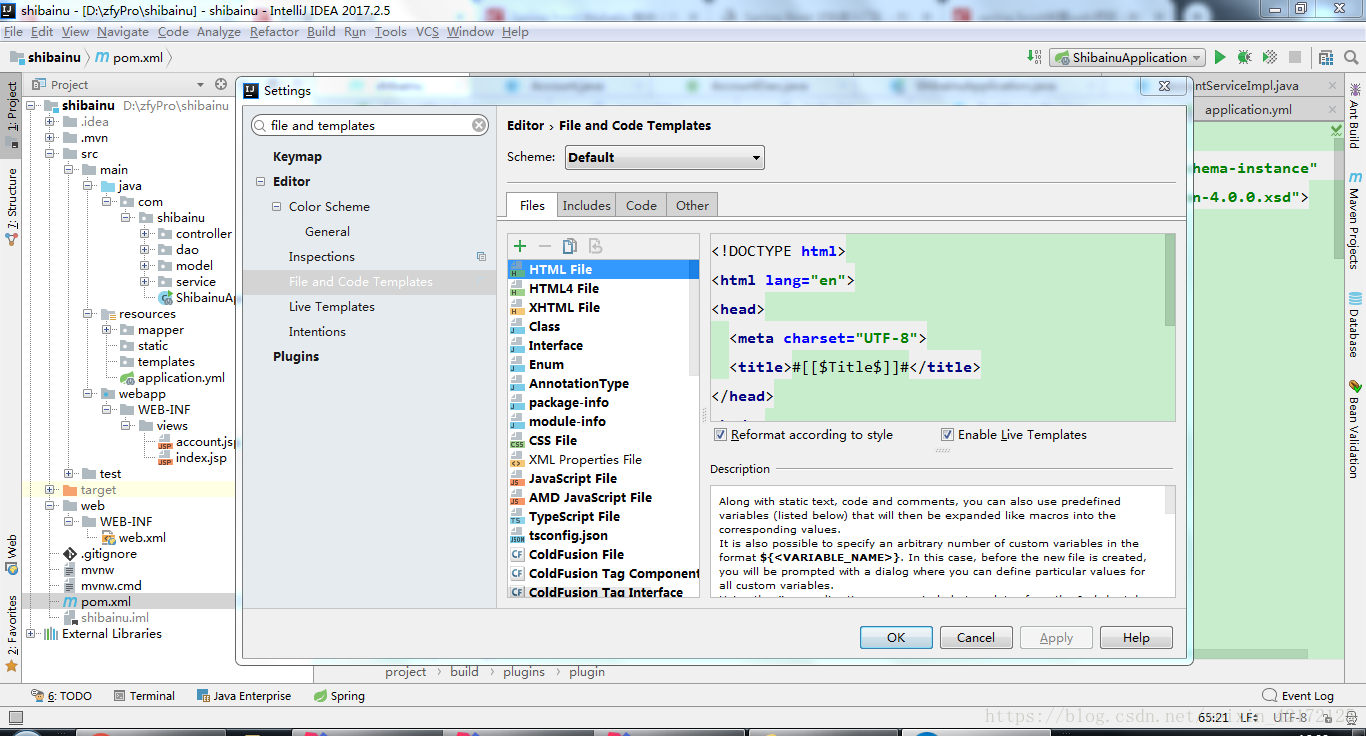Click the Make Project build icon
Image resolution: width=1366 pixels, height=736 pixels.
[x=1033, y=58]
